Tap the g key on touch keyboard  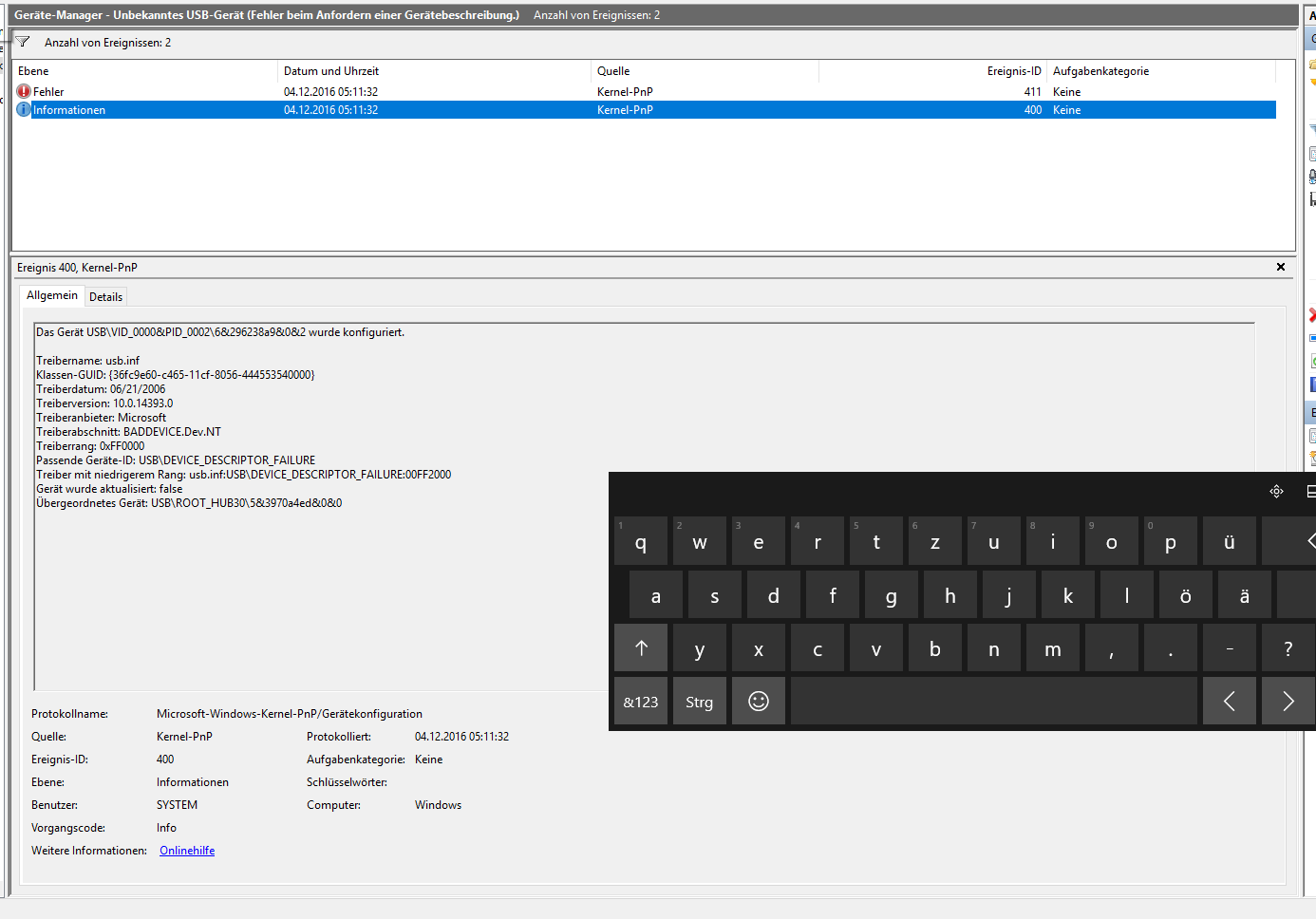point(892,595)
